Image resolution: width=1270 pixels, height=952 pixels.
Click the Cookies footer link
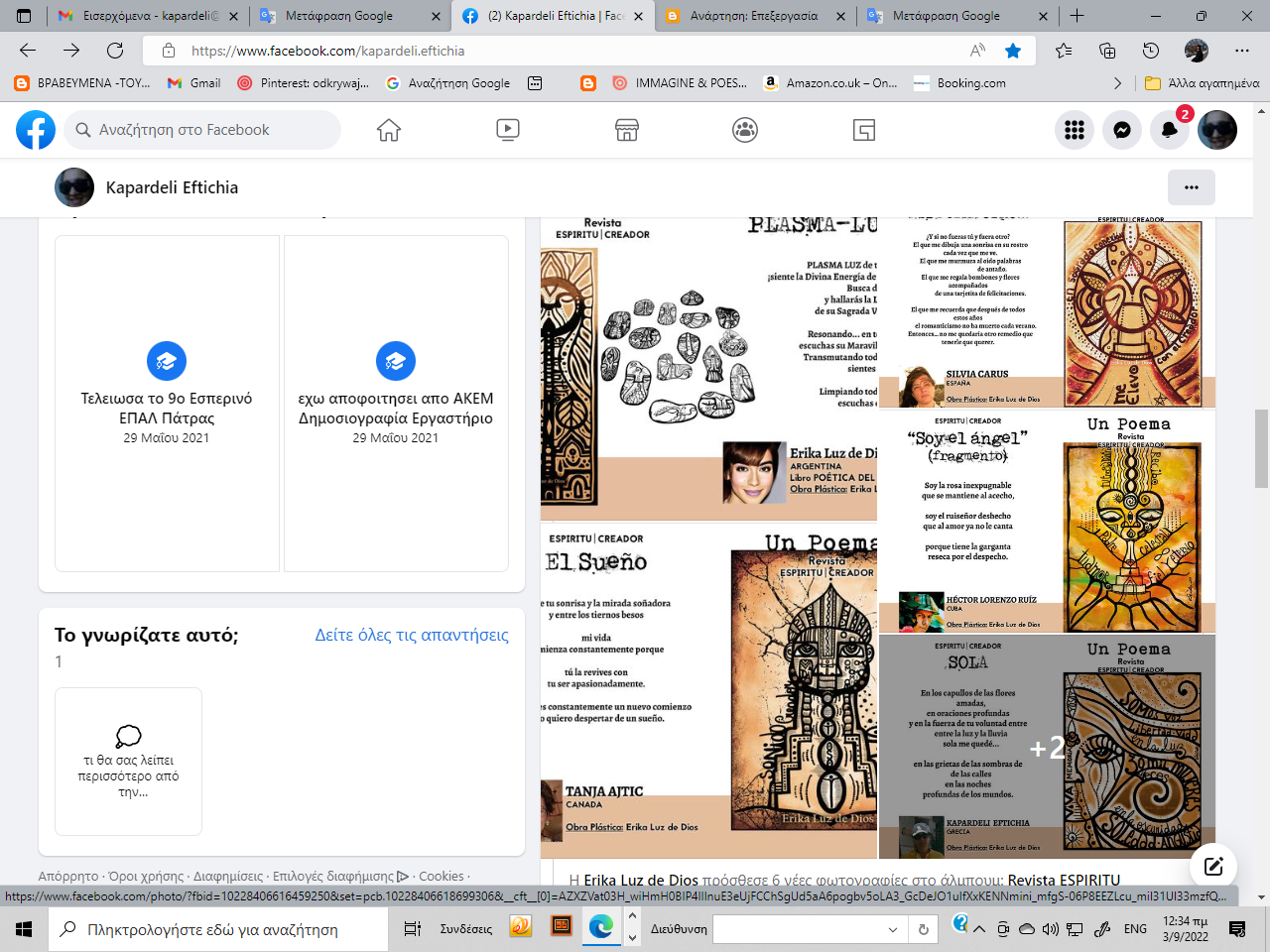tap(441, 877)
